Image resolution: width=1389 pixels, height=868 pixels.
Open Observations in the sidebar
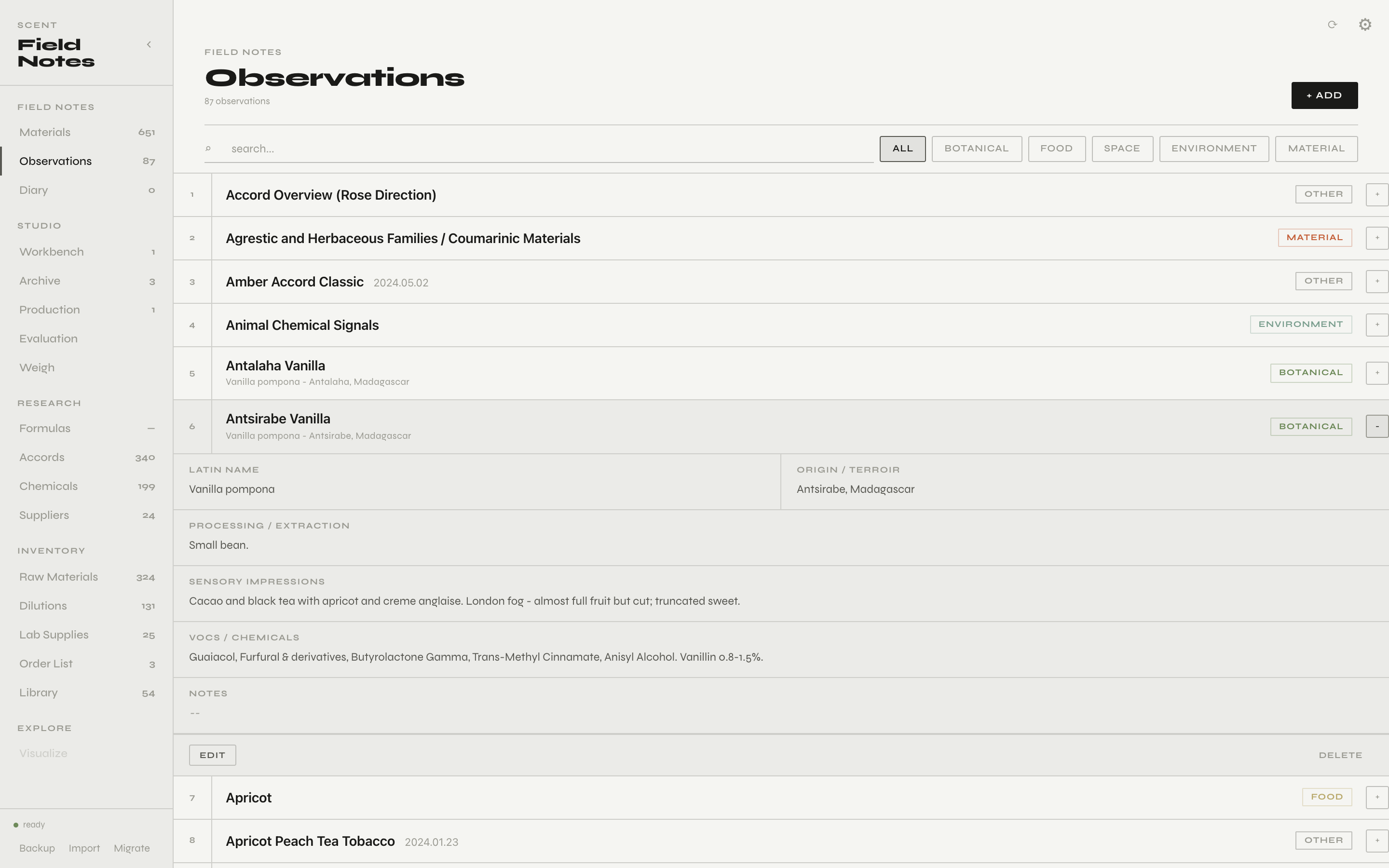87,162
